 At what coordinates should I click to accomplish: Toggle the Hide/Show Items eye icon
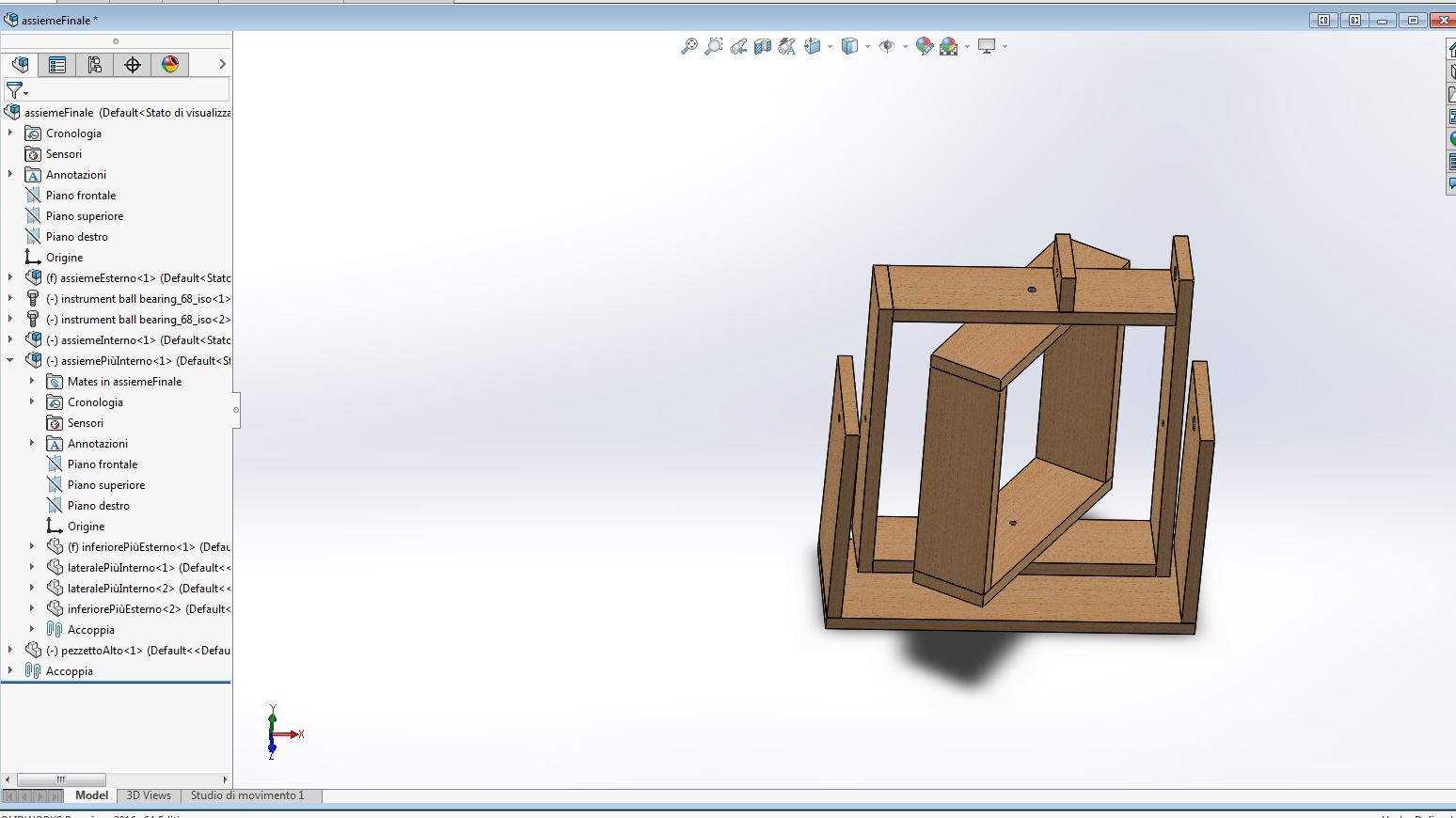point(886,46)
